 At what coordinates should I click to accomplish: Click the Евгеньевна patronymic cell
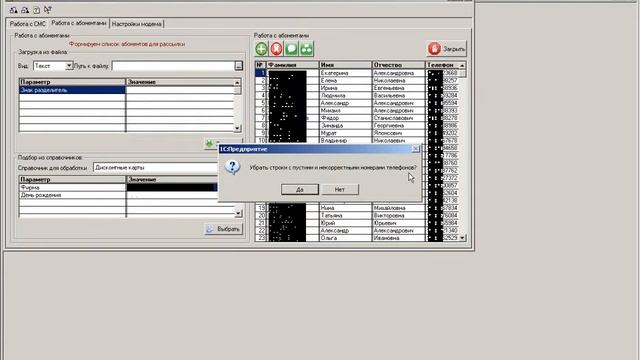[398, 88]
